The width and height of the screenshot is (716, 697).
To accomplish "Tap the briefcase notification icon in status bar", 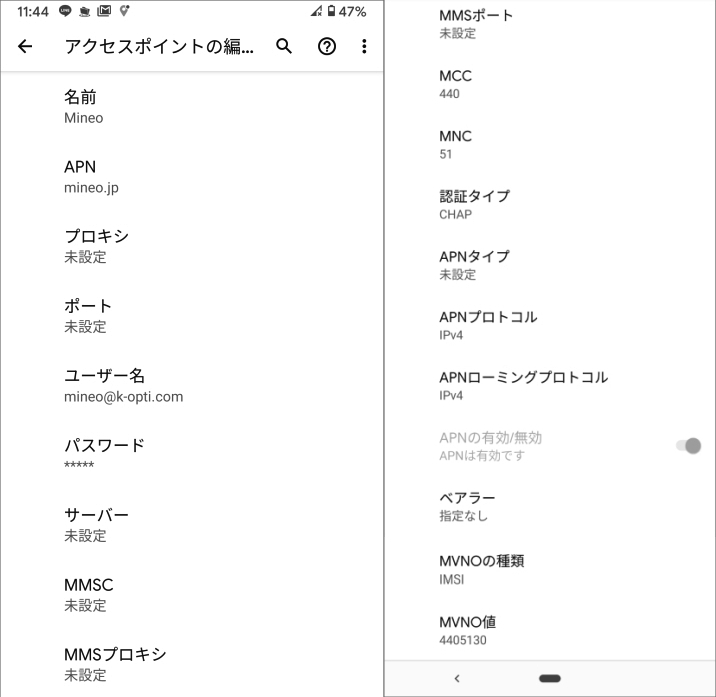I will 84,11.
